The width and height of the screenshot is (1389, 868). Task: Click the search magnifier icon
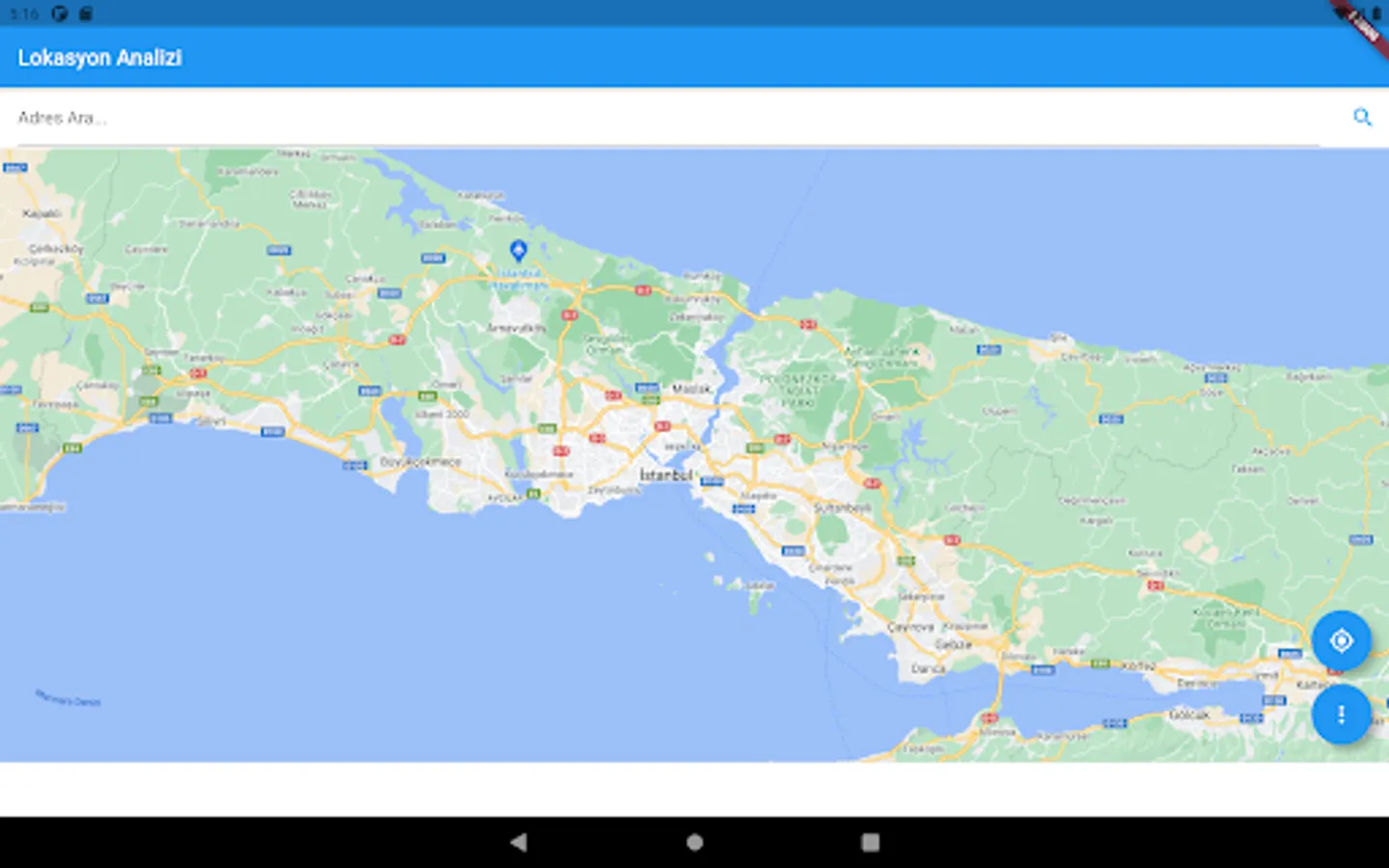click(x=1362, y=118)
